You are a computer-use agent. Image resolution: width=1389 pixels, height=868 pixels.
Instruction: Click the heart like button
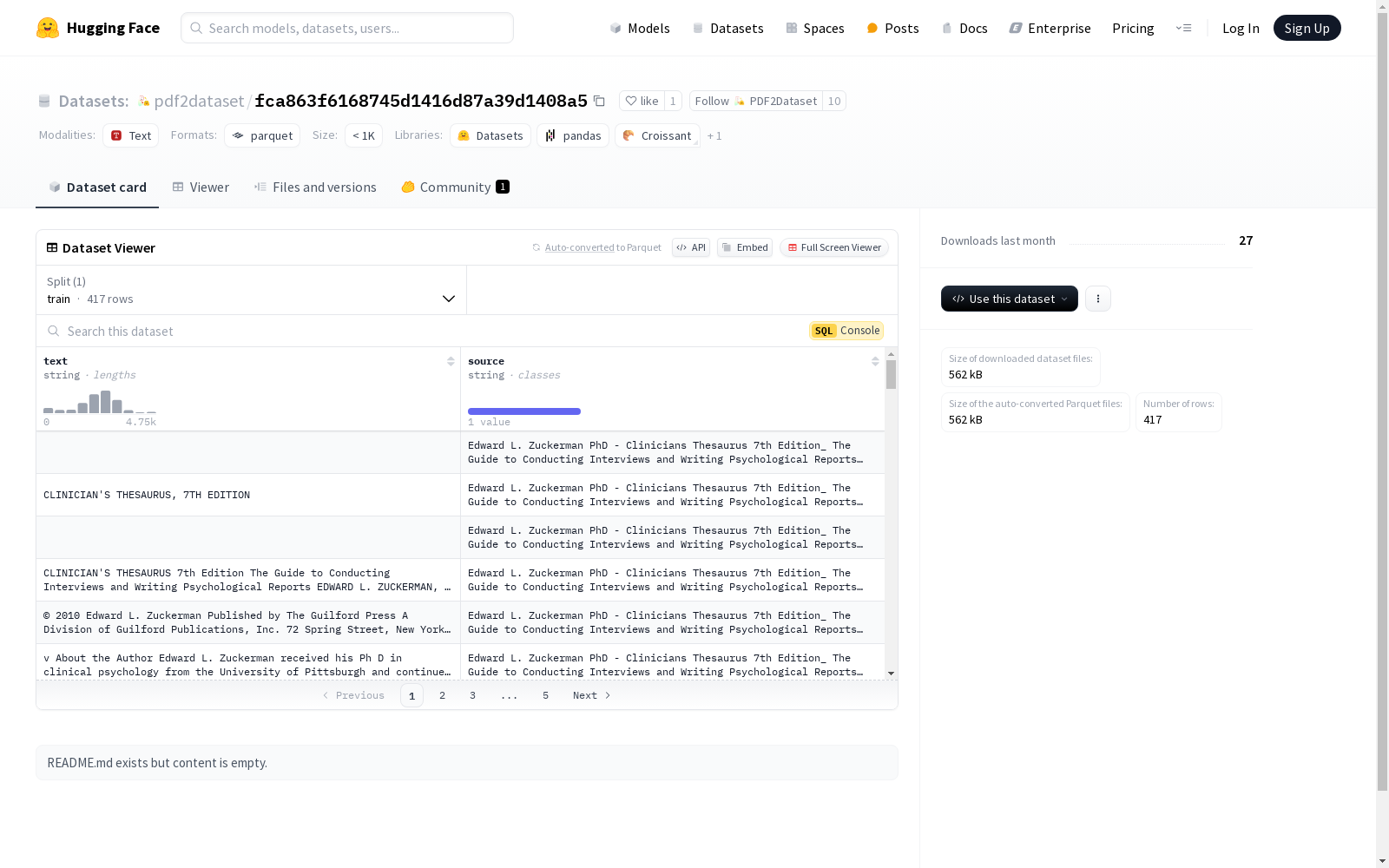tap(642, 101)
